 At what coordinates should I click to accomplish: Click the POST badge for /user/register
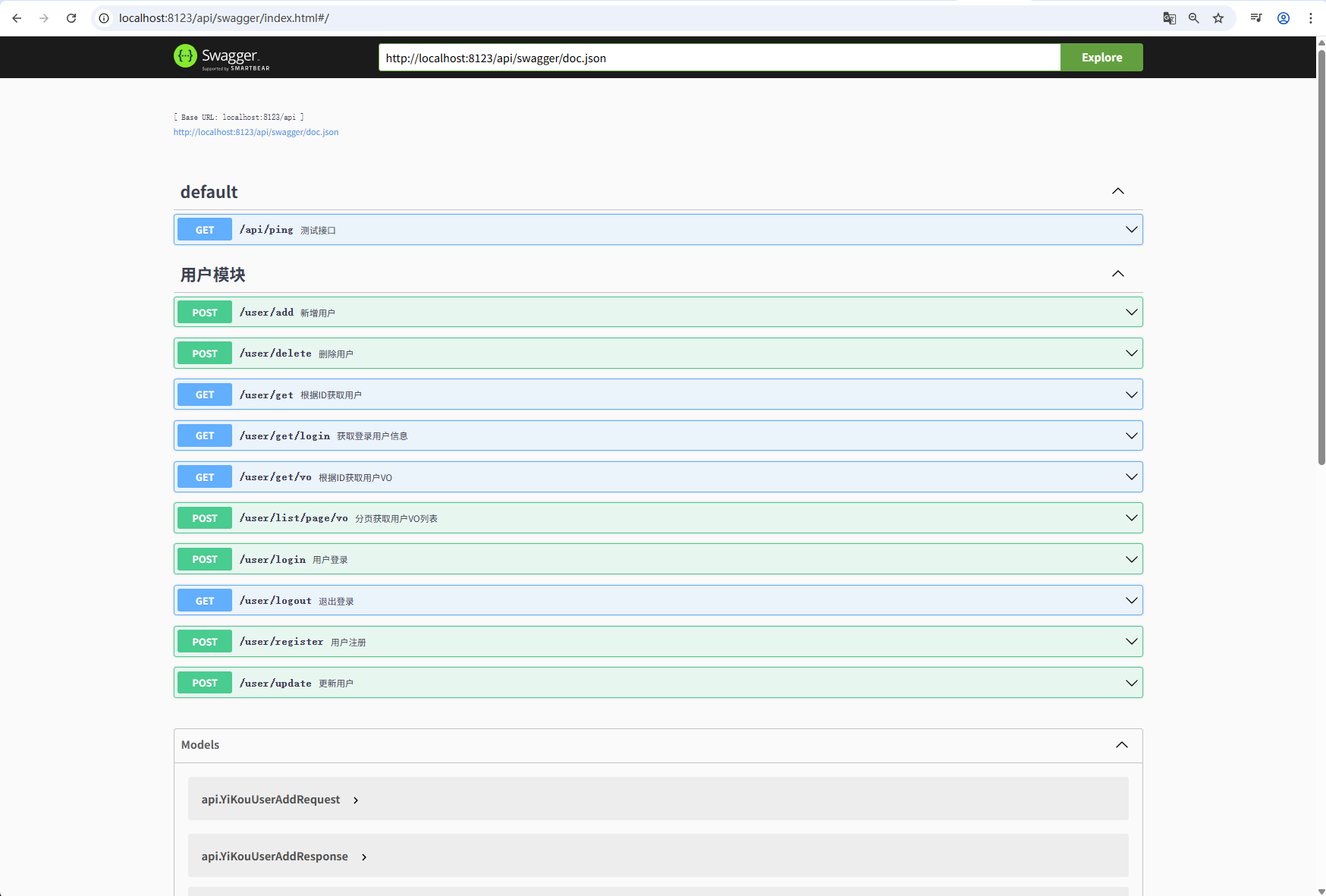(205, 642)
